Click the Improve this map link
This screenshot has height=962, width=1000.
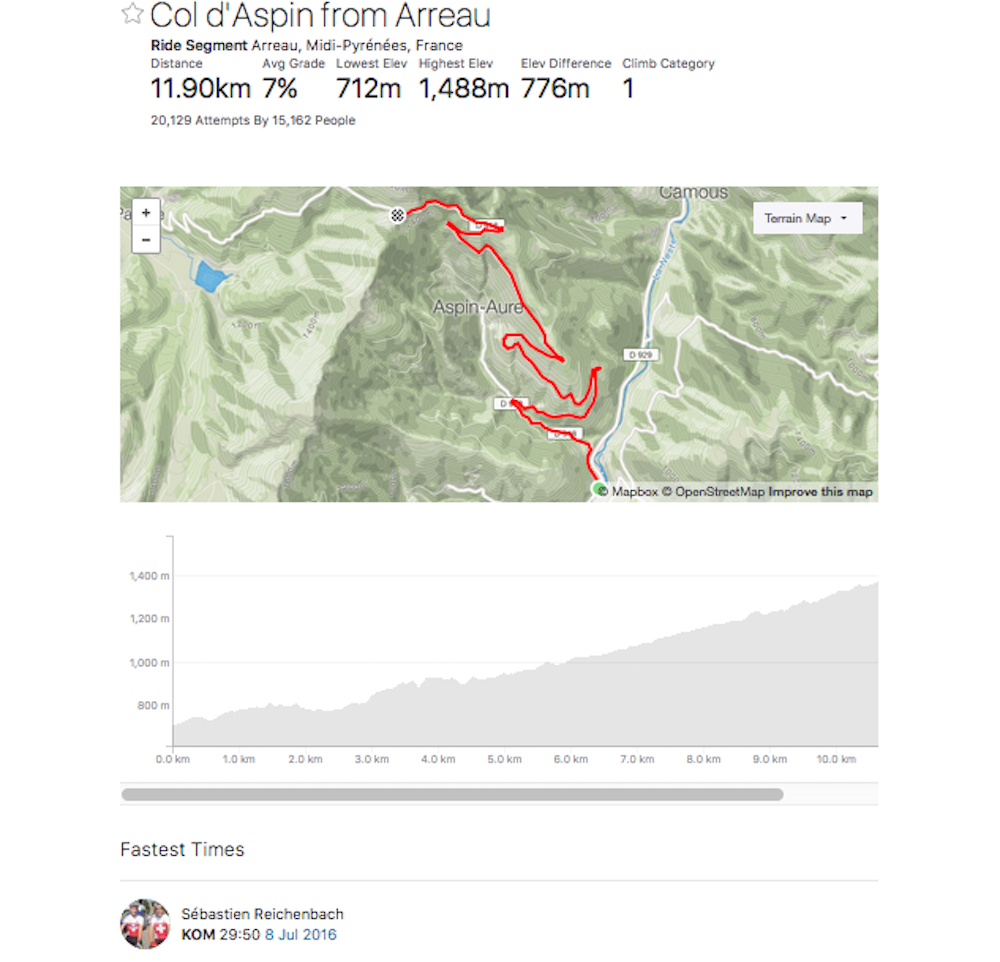point(820,492)
